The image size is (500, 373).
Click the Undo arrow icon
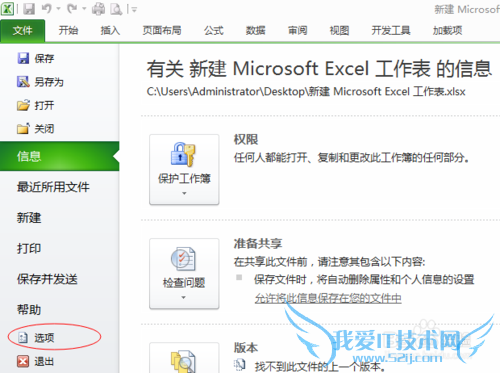click(x=47, y=9)
